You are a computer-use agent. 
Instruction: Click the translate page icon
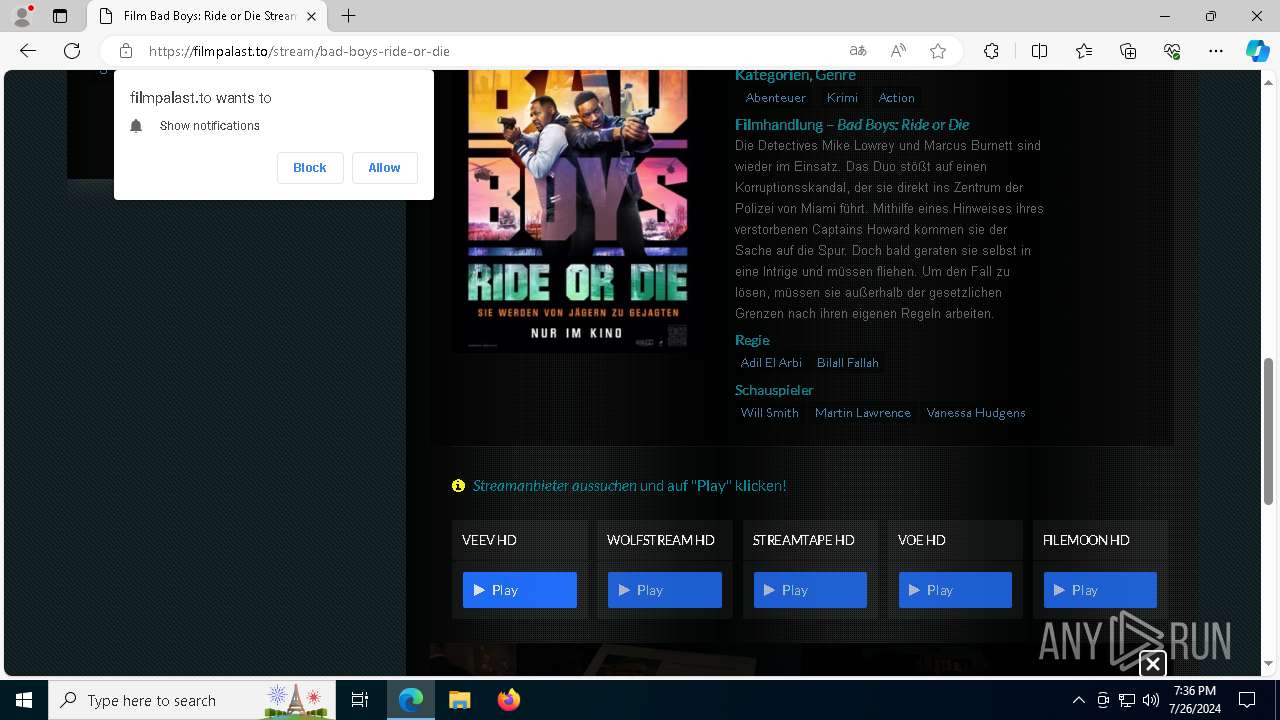click(858, 51)
